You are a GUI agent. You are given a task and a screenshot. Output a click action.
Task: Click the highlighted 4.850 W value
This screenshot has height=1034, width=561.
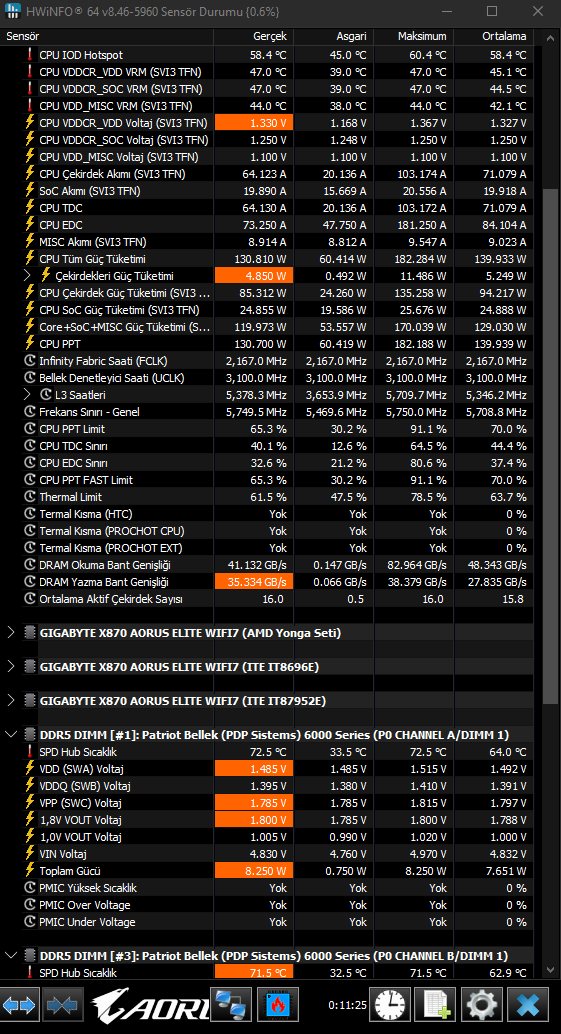click(254, 276)
